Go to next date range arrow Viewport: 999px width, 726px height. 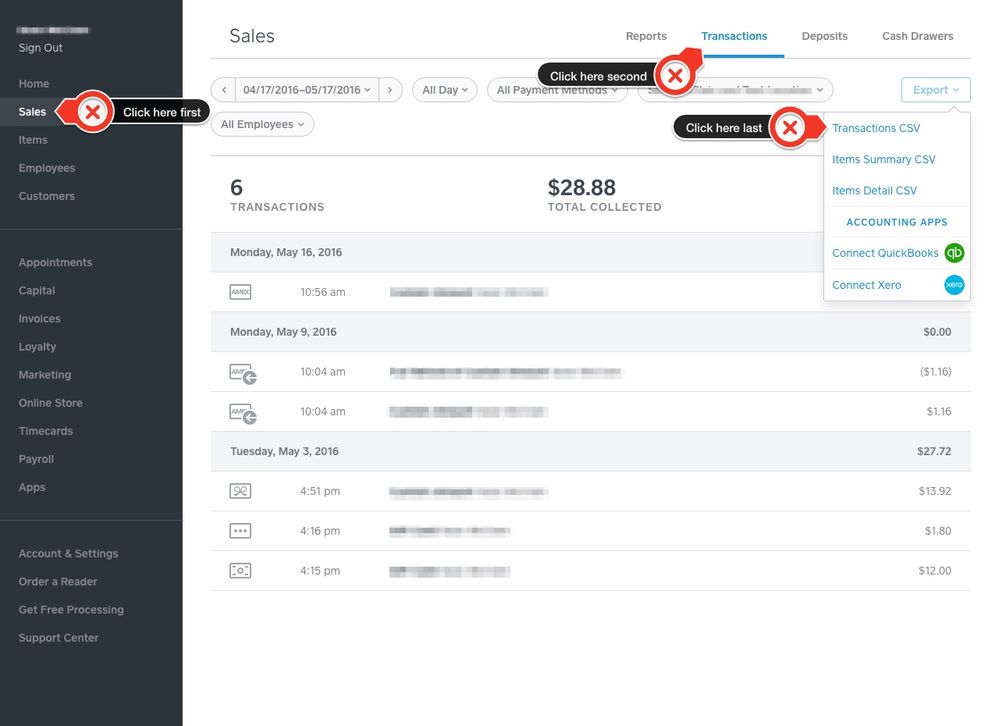392,90
